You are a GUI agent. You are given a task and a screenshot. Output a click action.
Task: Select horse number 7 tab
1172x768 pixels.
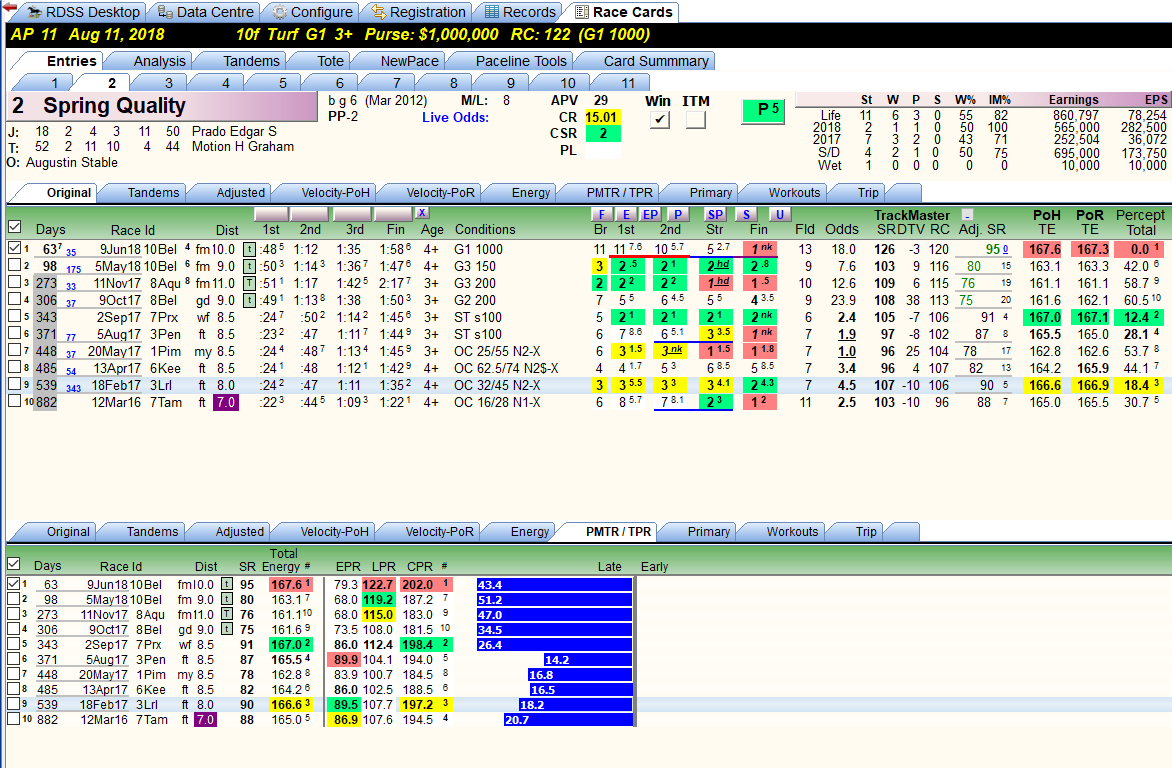point(396,83)
